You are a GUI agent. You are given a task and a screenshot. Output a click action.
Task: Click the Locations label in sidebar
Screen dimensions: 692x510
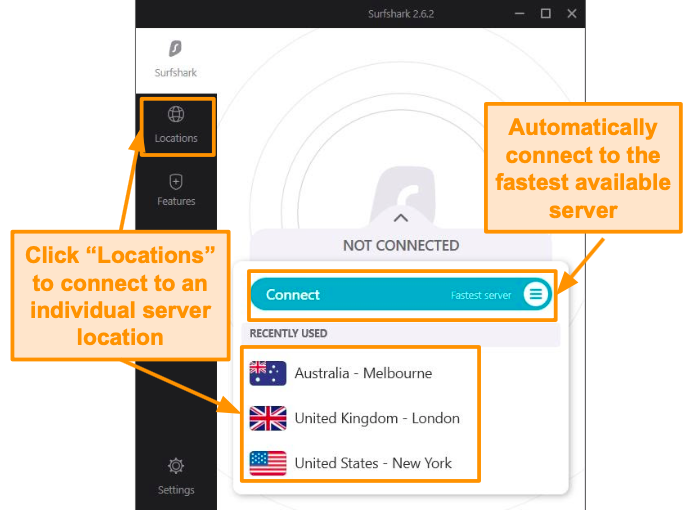pyautogui.click(x=176, y=138)
